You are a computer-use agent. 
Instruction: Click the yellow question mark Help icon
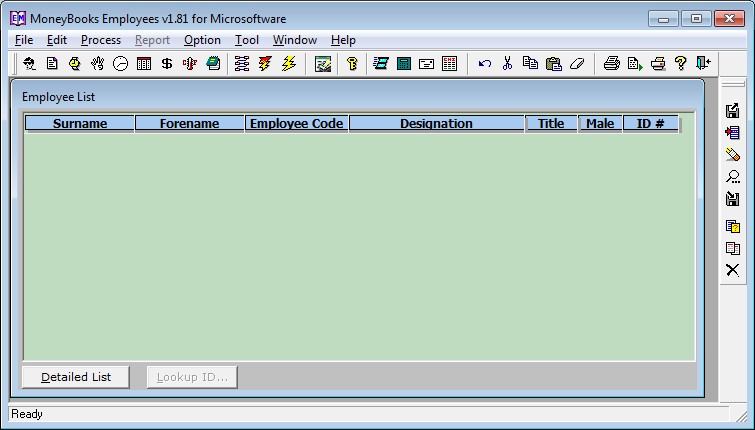coord(681,63)
